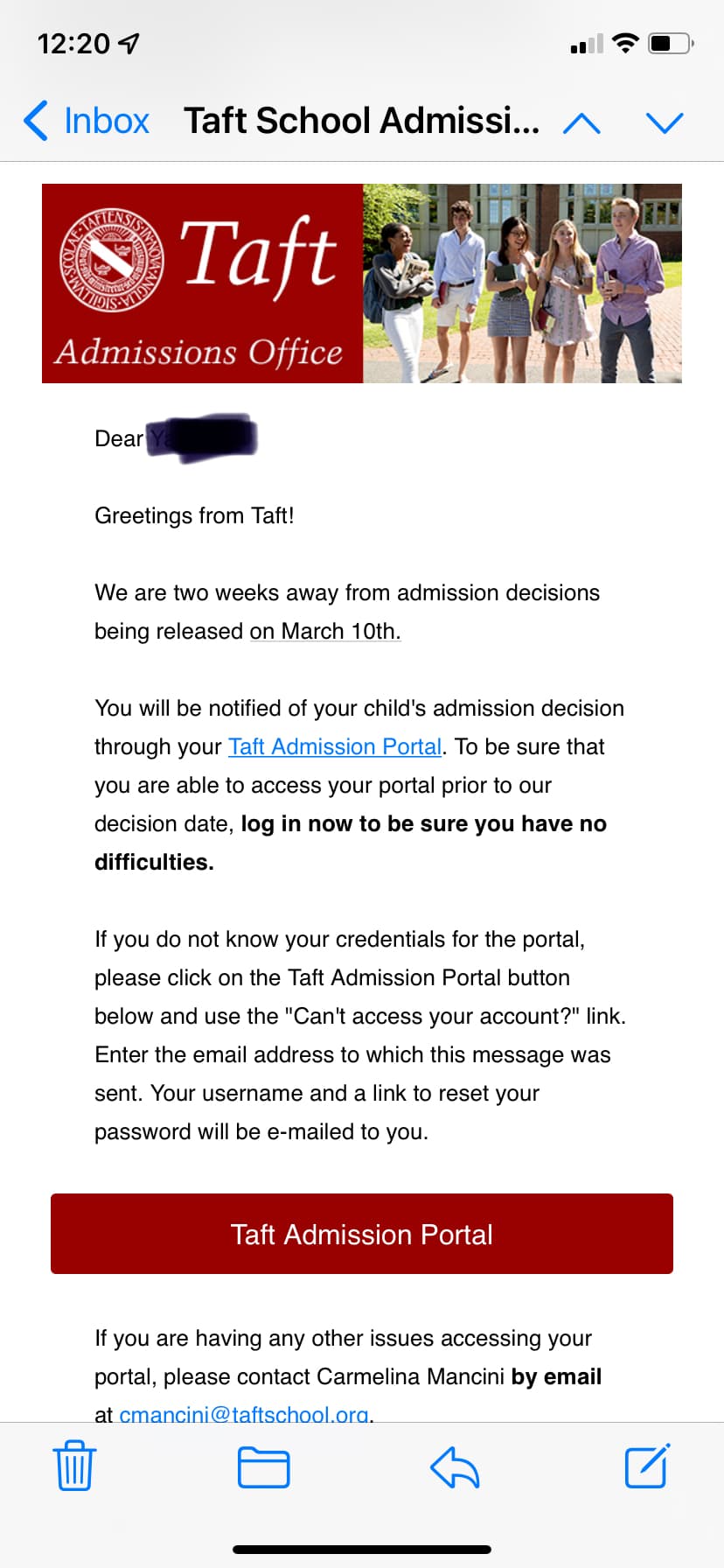Tap the home indicator bar
Screen dimensions: 724x1568
click(x=362, y=1549)
